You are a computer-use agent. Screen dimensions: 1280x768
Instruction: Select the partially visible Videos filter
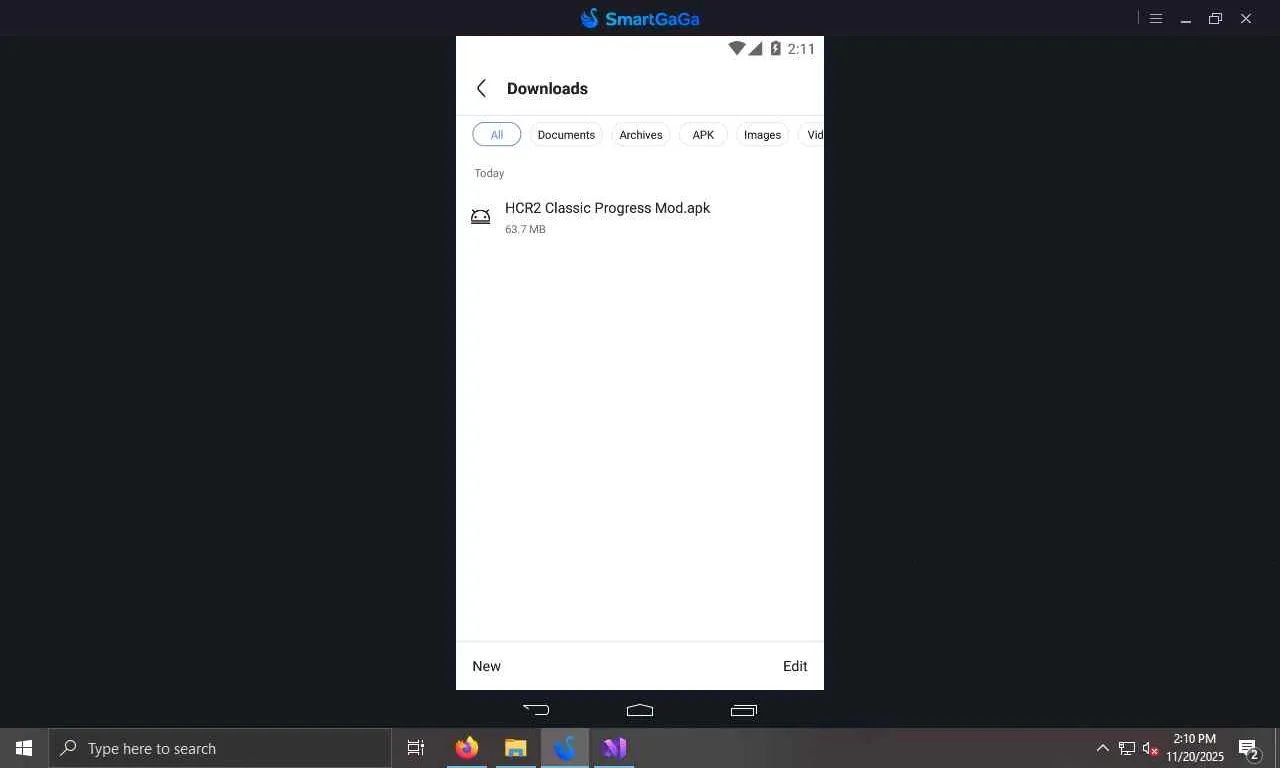point(811,135)
